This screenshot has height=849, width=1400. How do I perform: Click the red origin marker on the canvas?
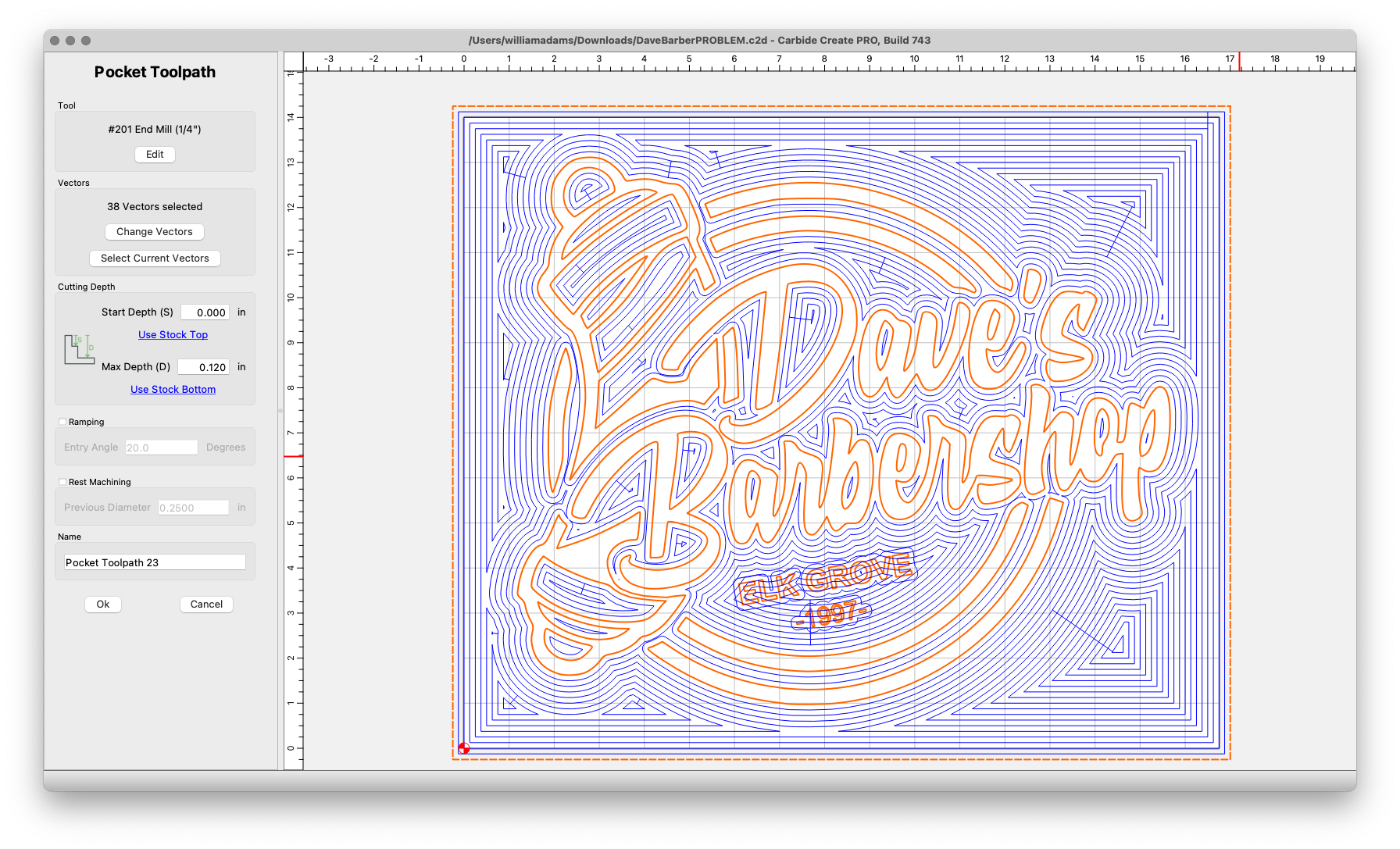pos(464,748)
